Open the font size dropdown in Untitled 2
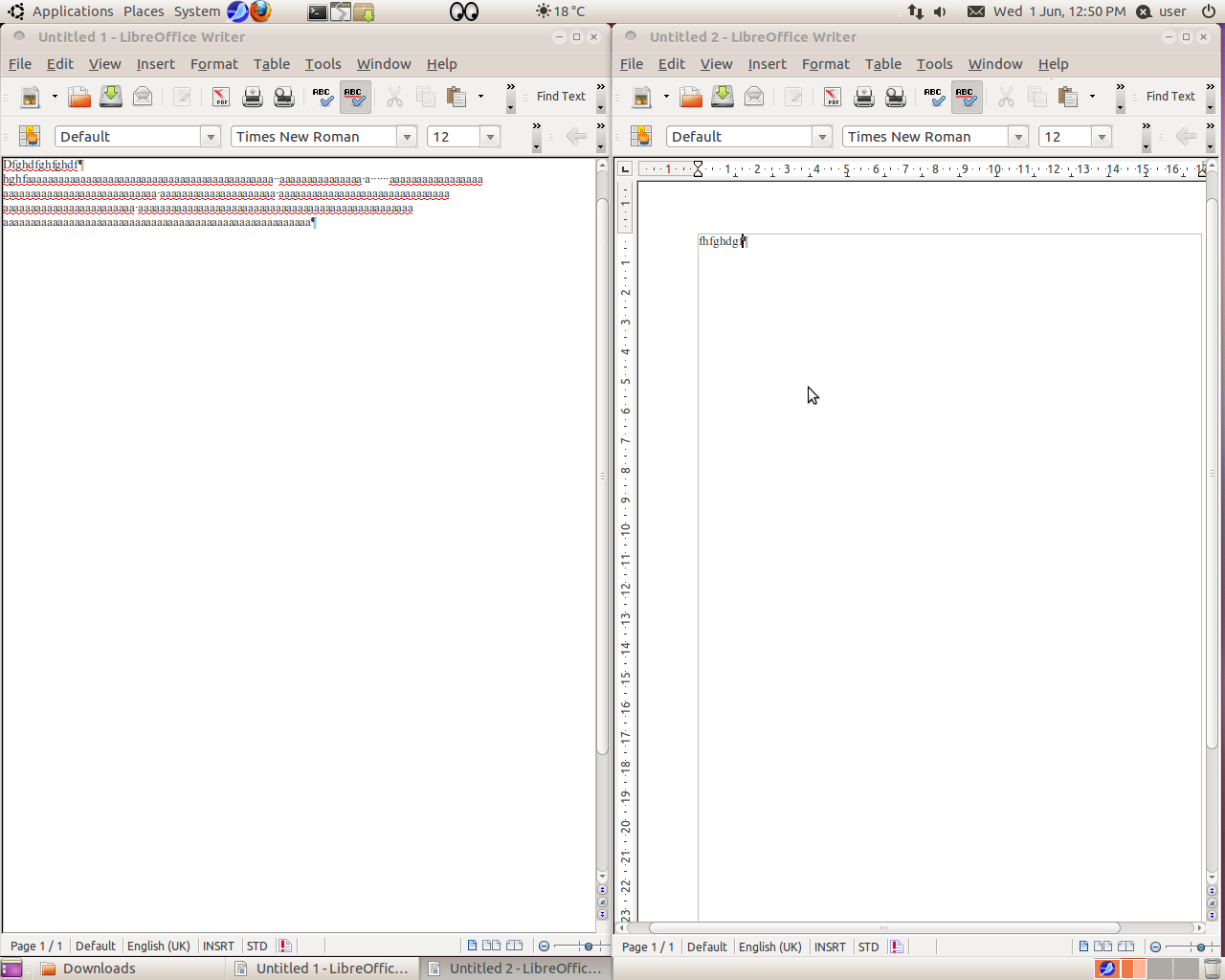This screenshot has width=1225, height=980. point(1102,137)
